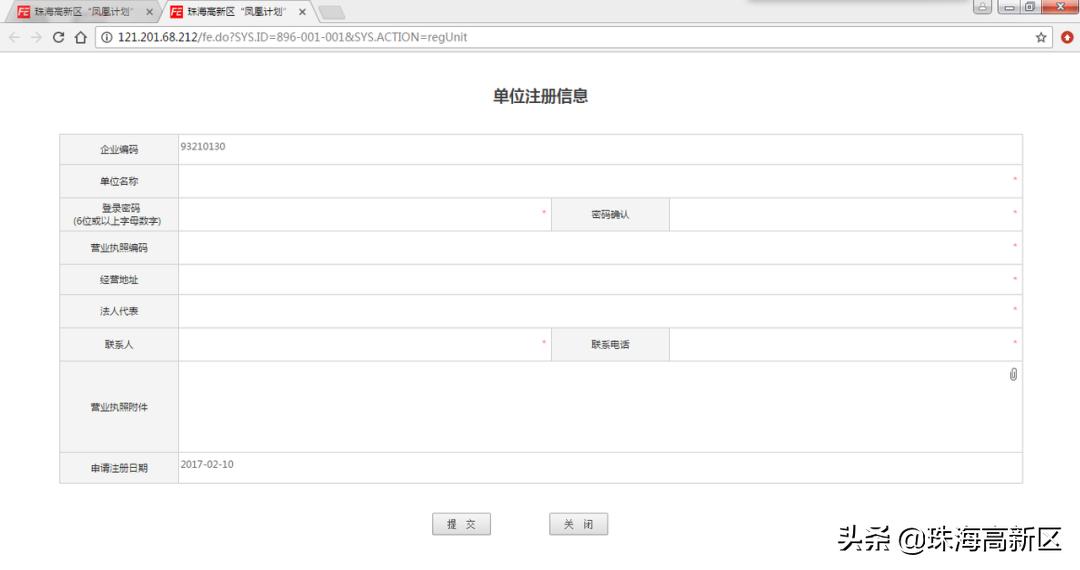Focus the 经营地址 input field

coord(600,279)
